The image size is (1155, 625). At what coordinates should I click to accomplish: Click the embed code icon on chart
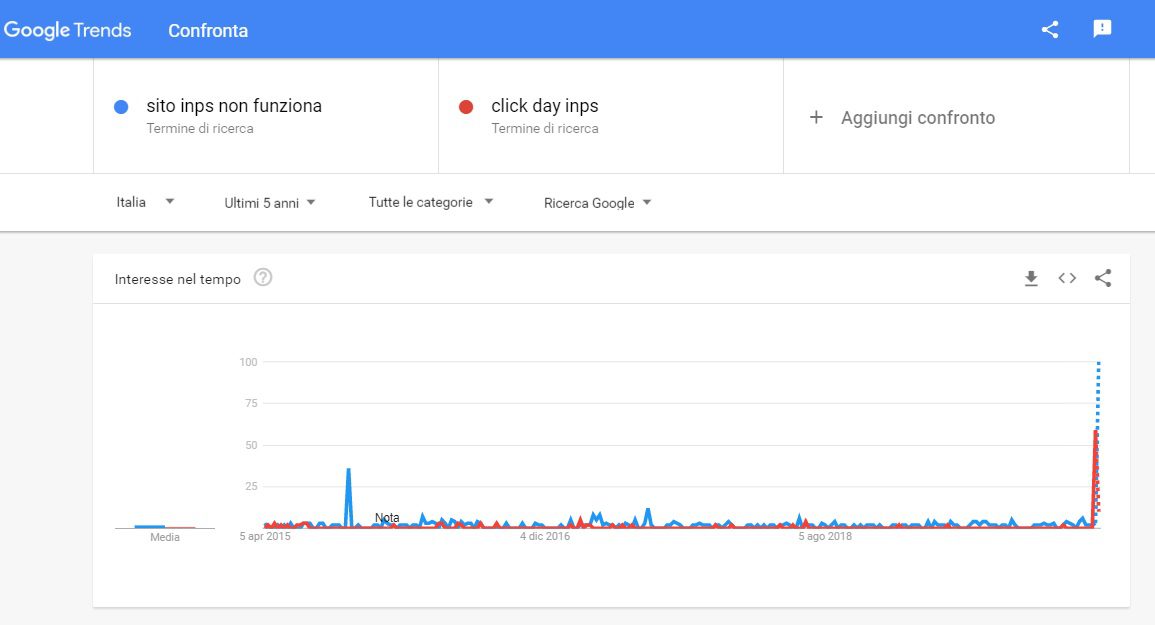coord(1067,278)
